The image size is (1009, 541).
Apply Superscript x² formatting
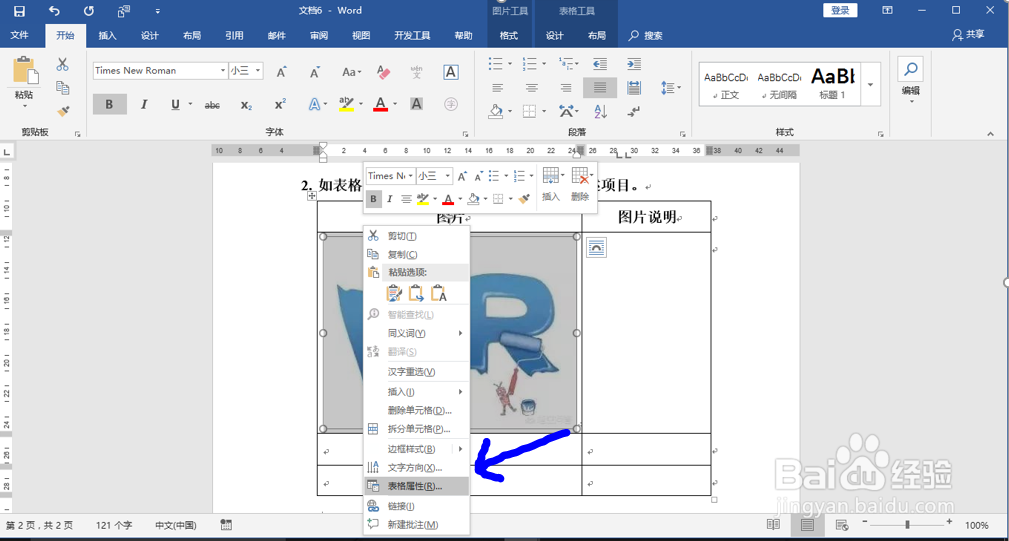[280, 104]
